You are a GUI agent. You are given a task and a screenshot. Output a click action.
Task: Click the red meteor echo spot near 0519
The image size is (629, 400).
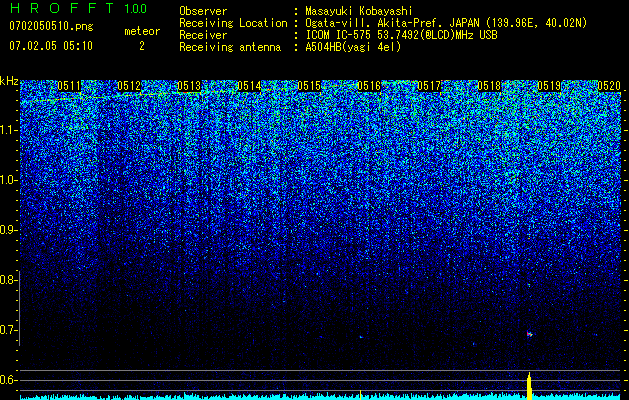tap(530, 334)
